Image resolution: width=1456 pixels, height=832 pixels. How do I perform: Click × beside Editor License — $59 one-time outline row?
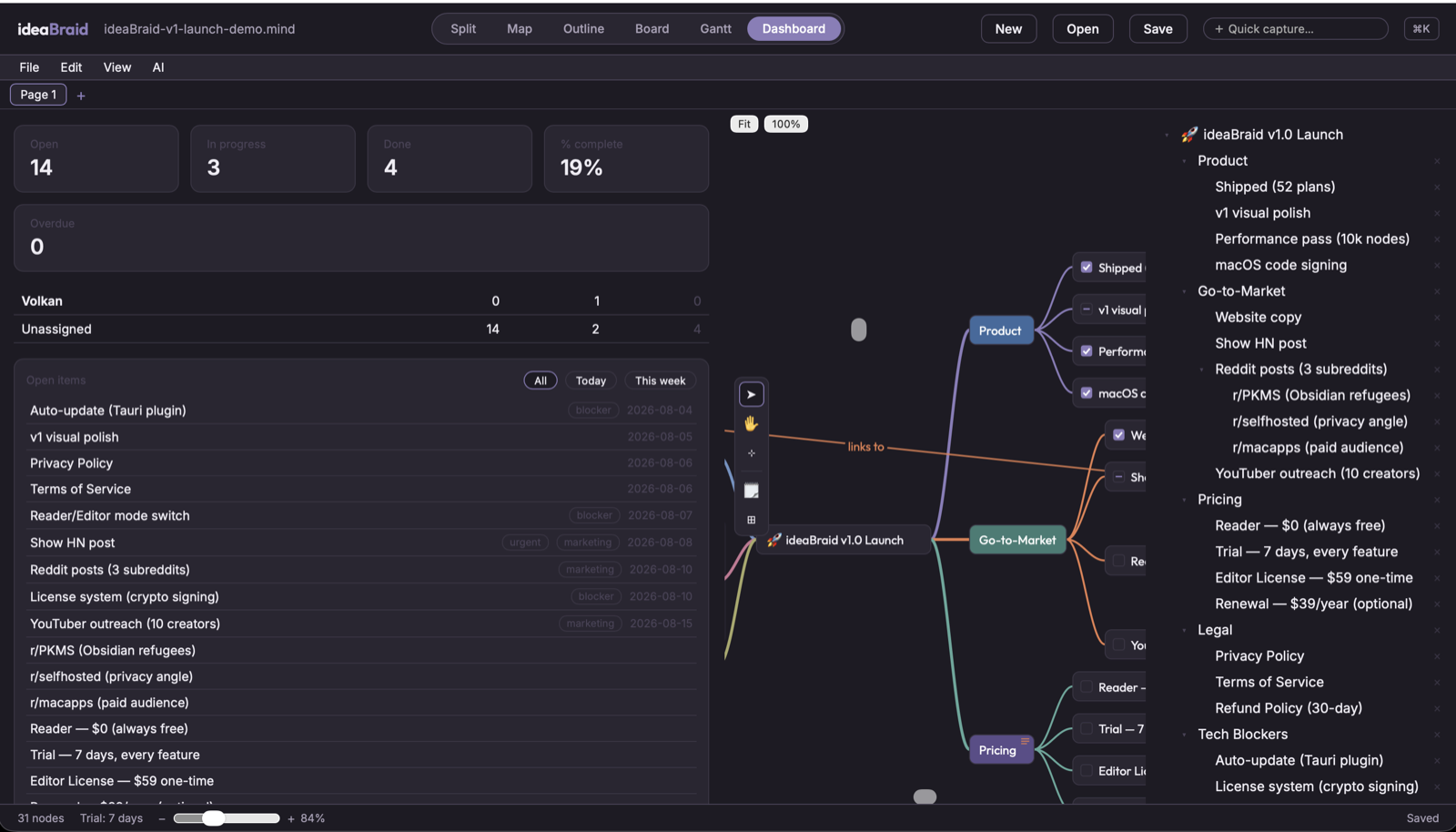pos(1437,578)
